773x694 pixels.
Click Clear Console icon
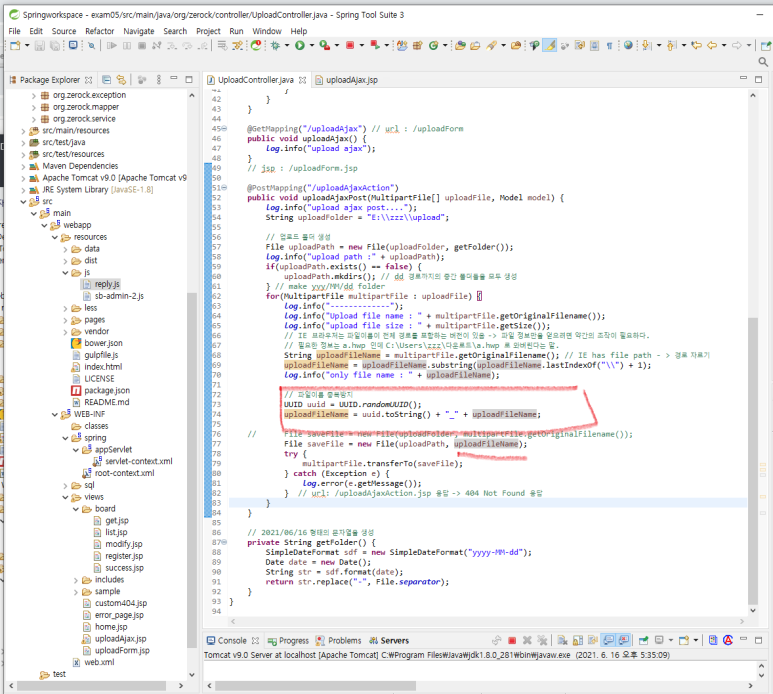coord(562,640)
